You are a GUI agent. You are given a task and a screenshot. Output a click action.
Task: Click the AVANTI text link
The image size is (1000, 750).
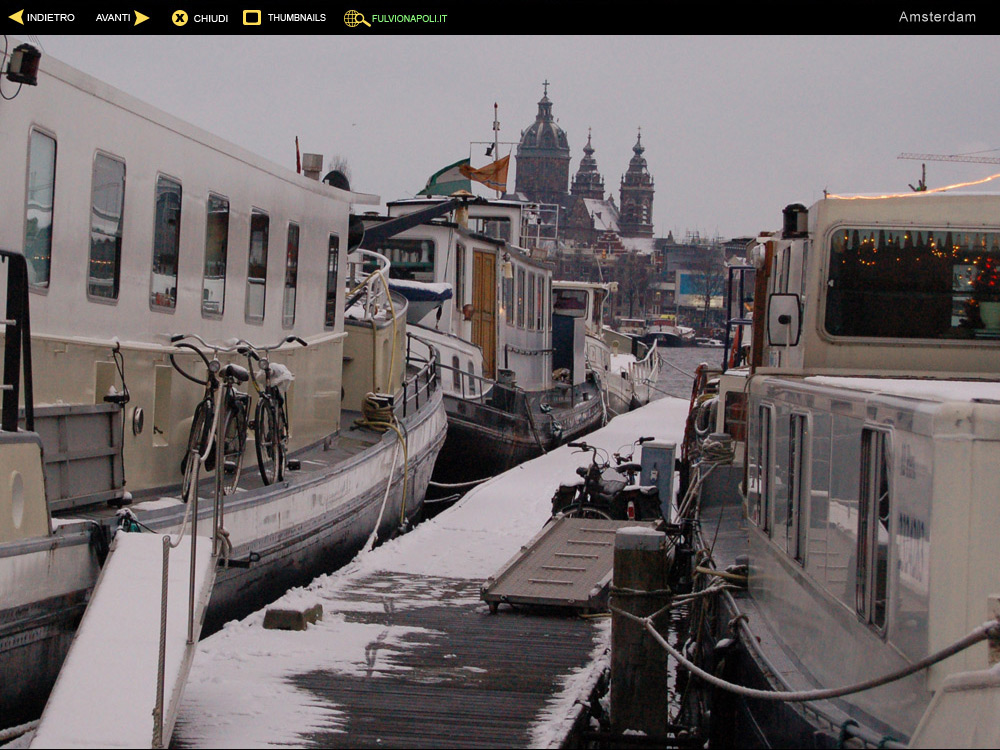113,18
